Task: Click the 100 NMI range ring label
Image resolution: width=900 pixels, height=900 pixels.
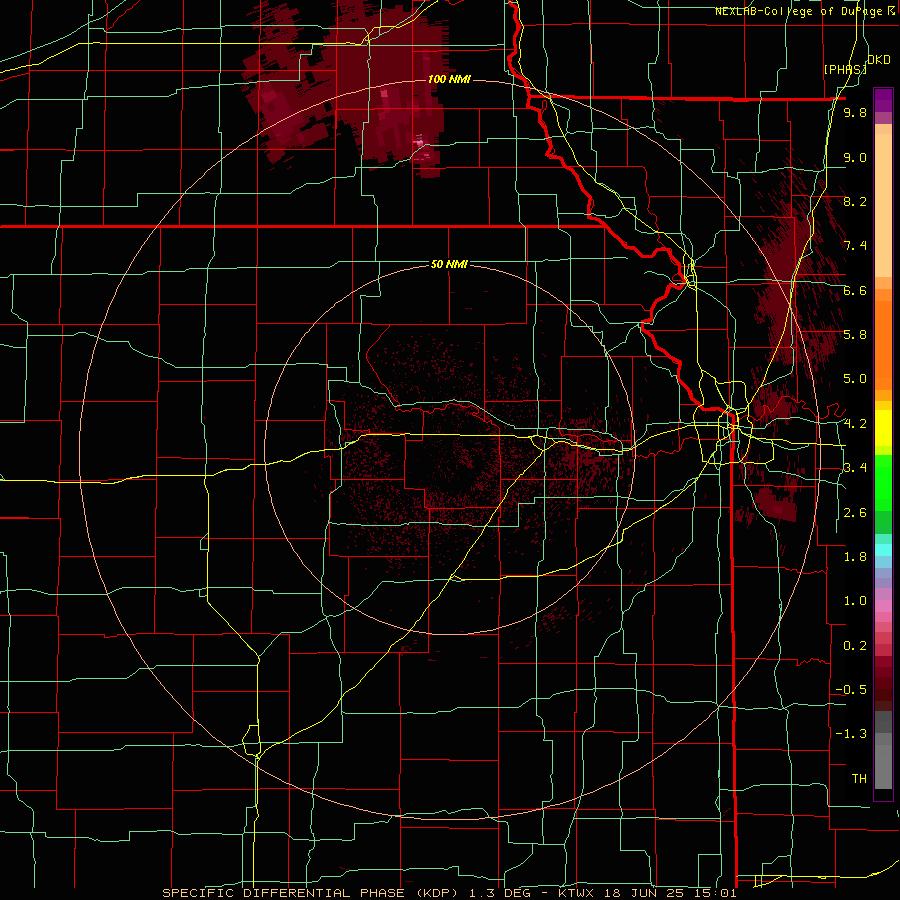Action: tap(449, 79)
